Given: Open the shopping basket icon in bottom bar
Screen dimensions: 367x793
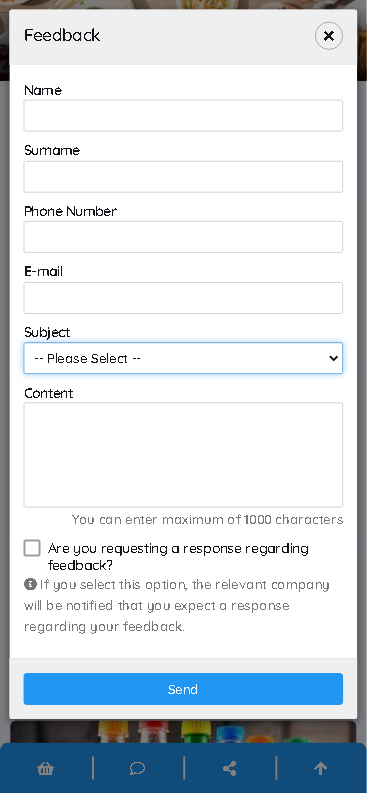Looking at the screenshot, I should point(45,769).
